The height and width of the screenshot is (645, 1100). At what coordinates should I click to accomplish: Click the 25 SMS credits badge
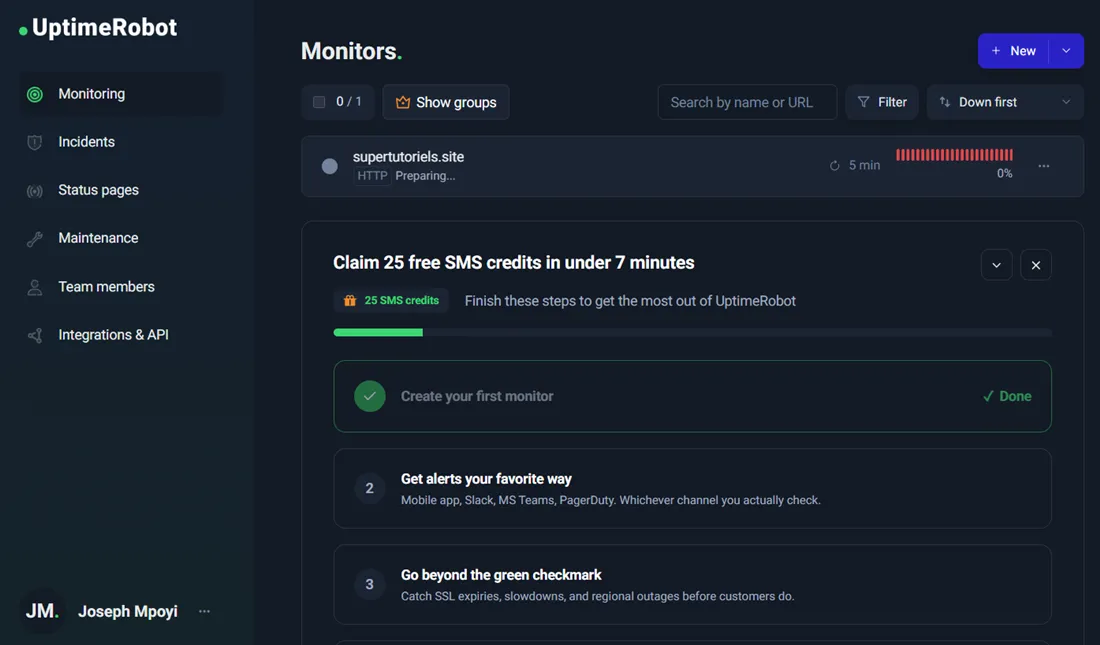click(x=391, y=300)
